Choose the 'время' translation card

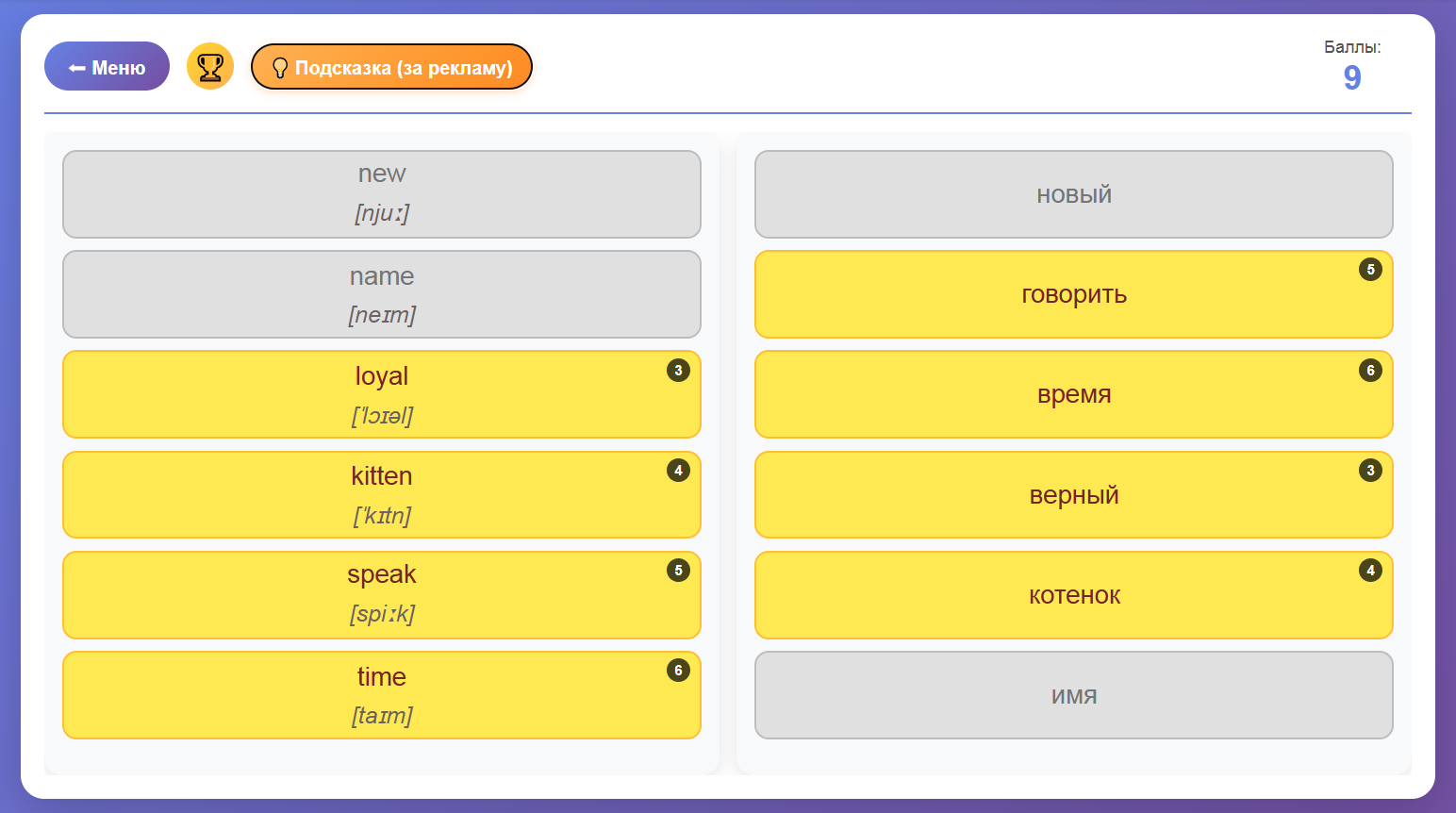tap(1073, 394)
